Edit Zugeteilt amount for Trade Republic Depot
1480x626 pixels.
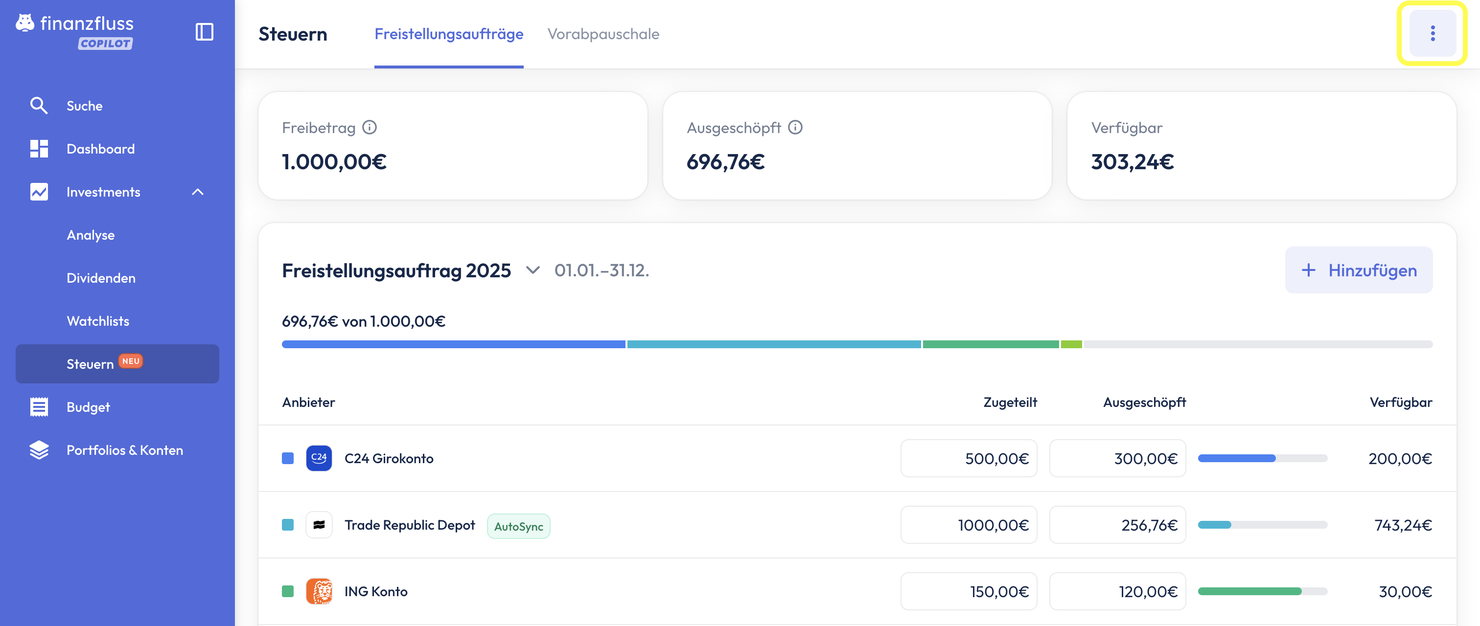point(968,525)
